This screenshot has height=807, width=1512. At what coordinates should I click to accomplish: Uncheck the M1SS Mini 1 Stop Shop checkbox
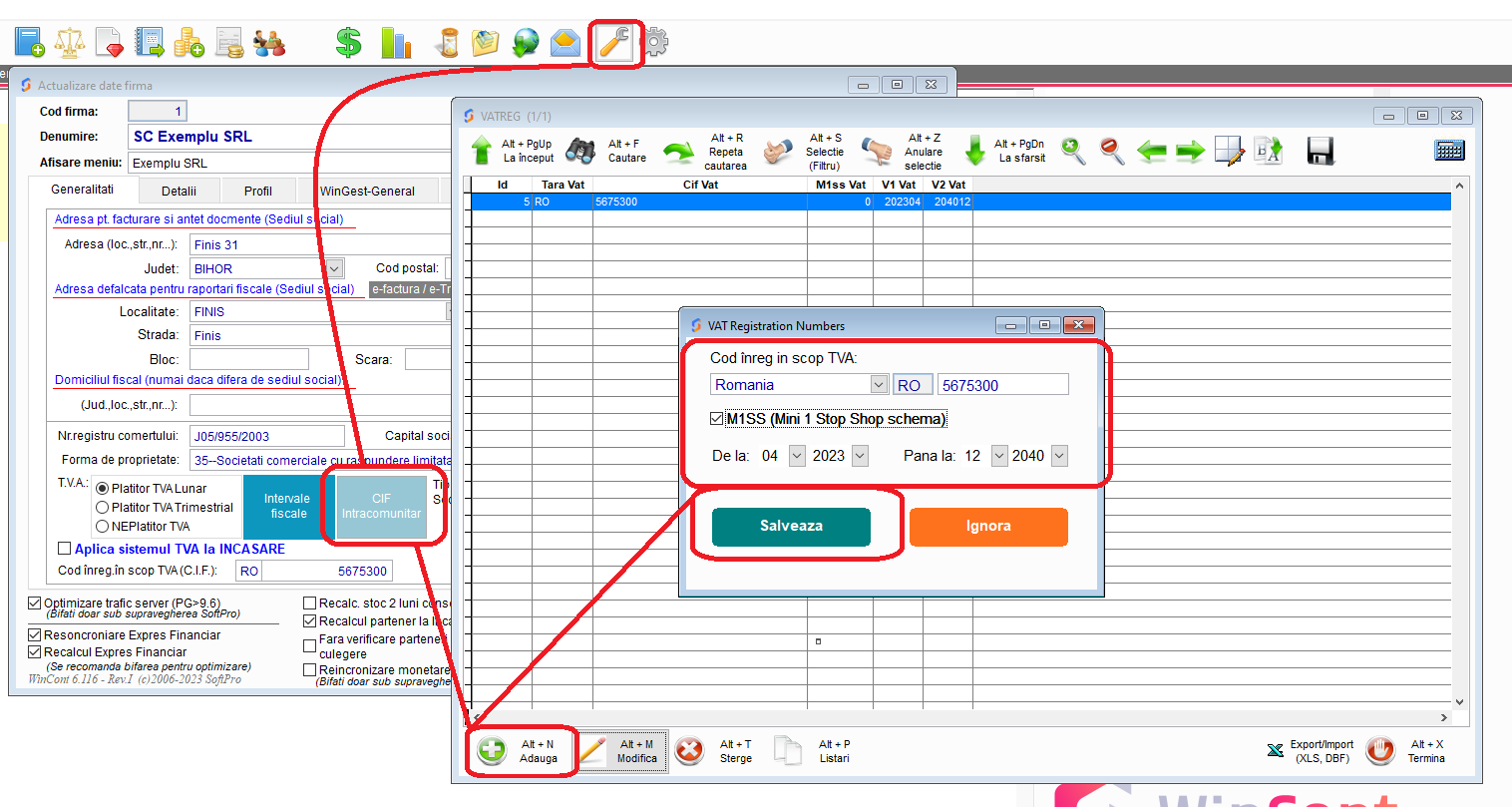pos(717,419)
